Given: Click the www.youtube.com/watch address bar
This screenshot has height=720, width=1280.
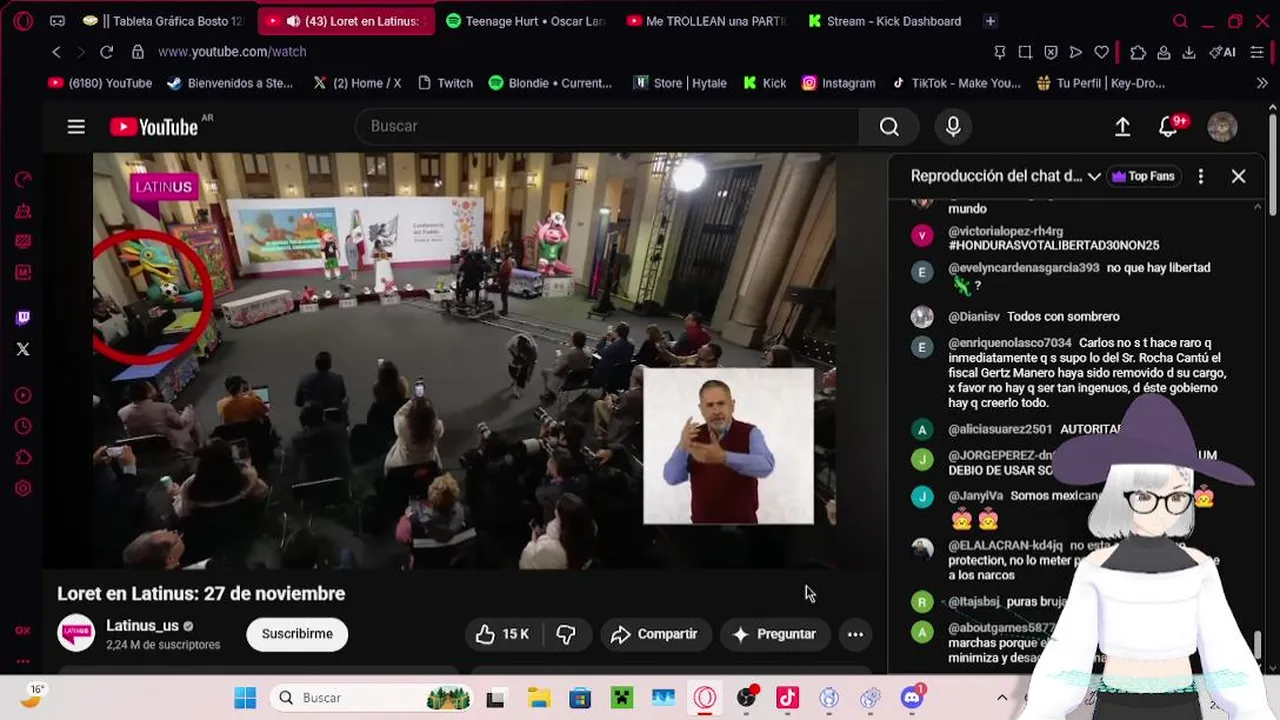Looking at the screenshot, I should click(232, 52).
